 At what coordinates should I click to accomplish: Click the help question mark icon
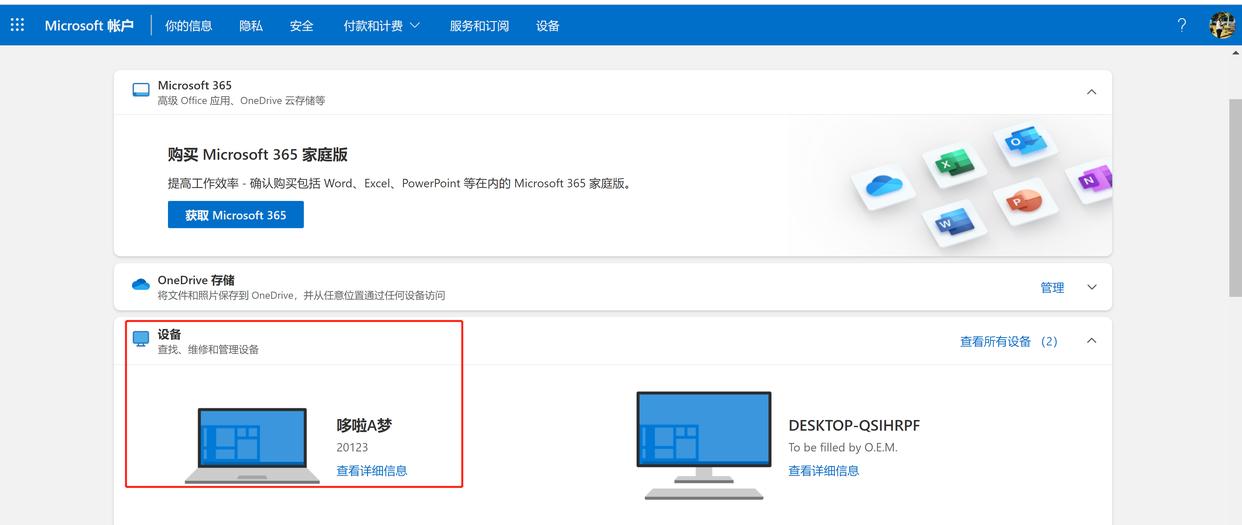tap(1182, 25)
